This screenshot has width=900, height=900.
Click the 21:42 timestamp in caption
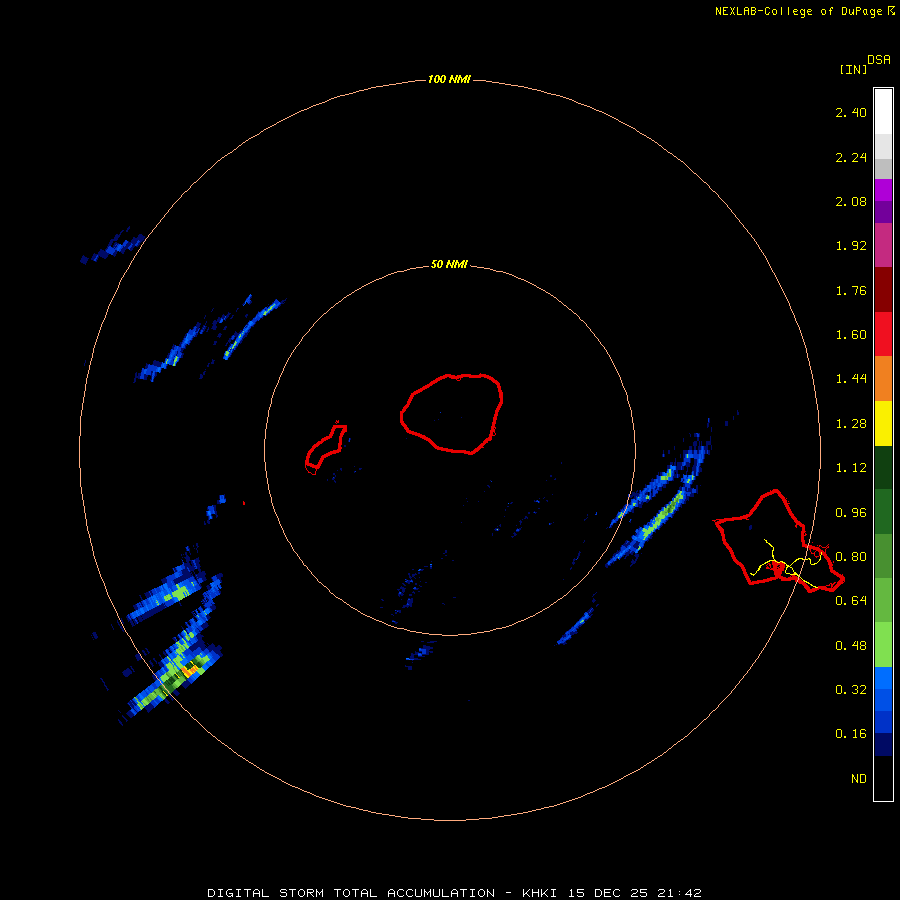(x=680, y=893)
